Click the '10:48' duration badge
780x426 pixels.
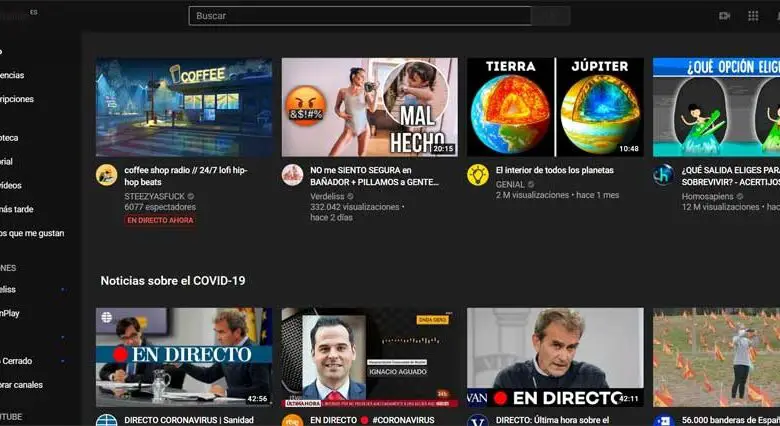(629, 149)
